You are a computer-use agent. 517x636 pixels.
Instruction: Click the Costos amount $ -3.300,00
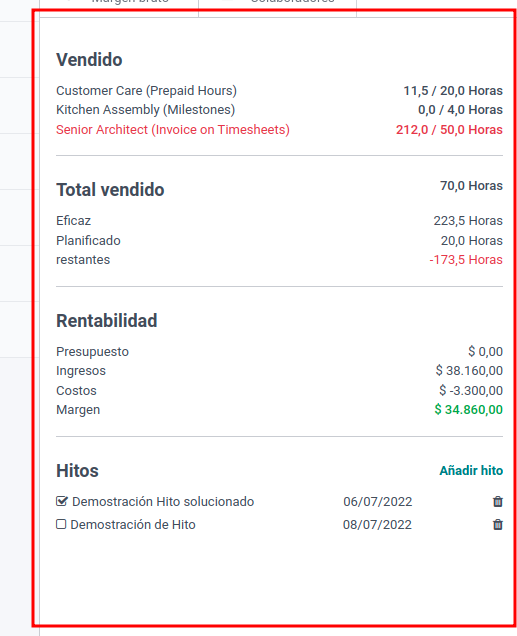[471, 391]
